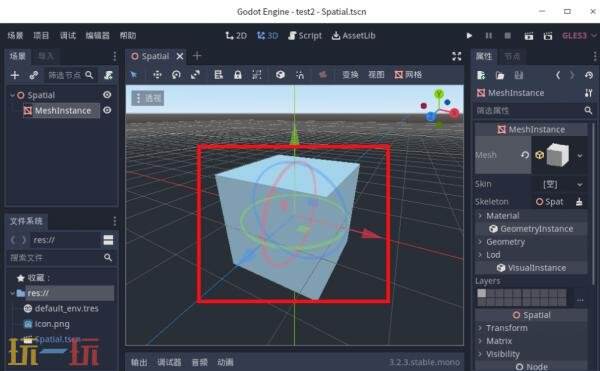Collapse the Spatial root node in scene tree
This screenshot has height=371, width=600.
pyautogui.click(x=12, y=95)
